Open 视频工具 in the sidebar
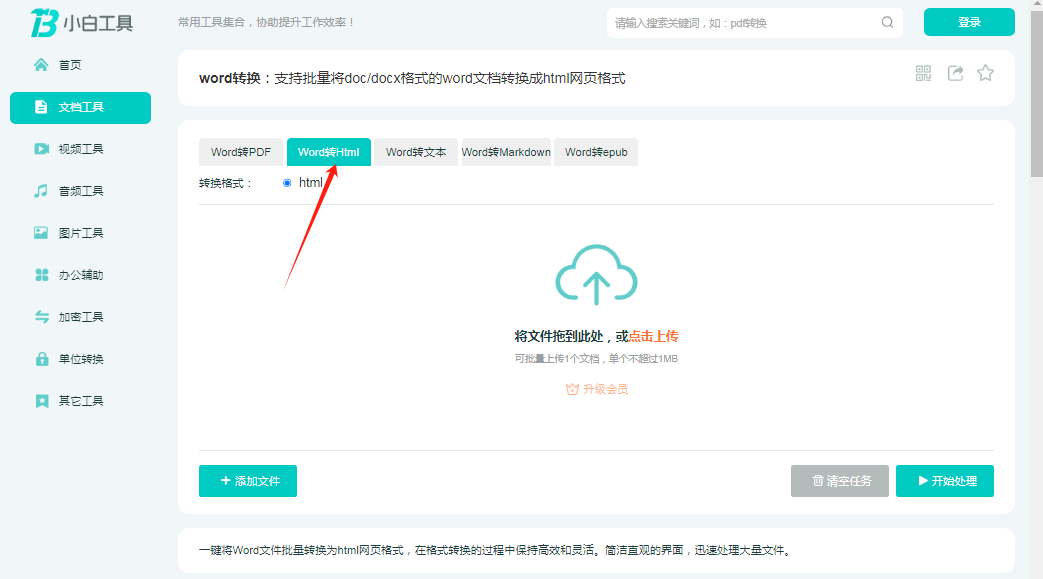Screen dimensions: 1043x579 coord(80,149)
